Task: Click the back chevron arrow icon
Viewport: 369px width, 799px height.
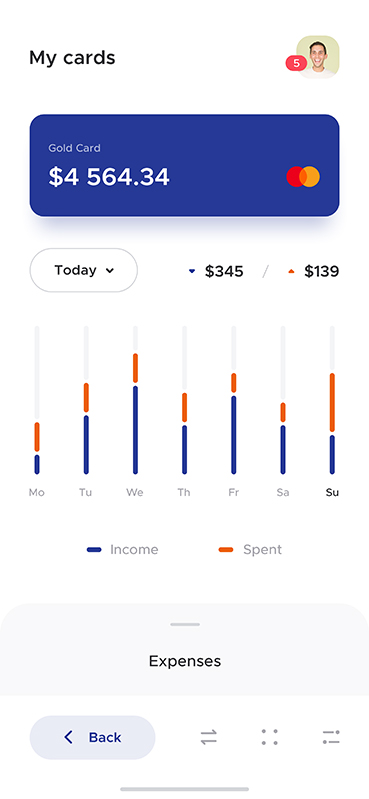Action: [x=68, y=737]
